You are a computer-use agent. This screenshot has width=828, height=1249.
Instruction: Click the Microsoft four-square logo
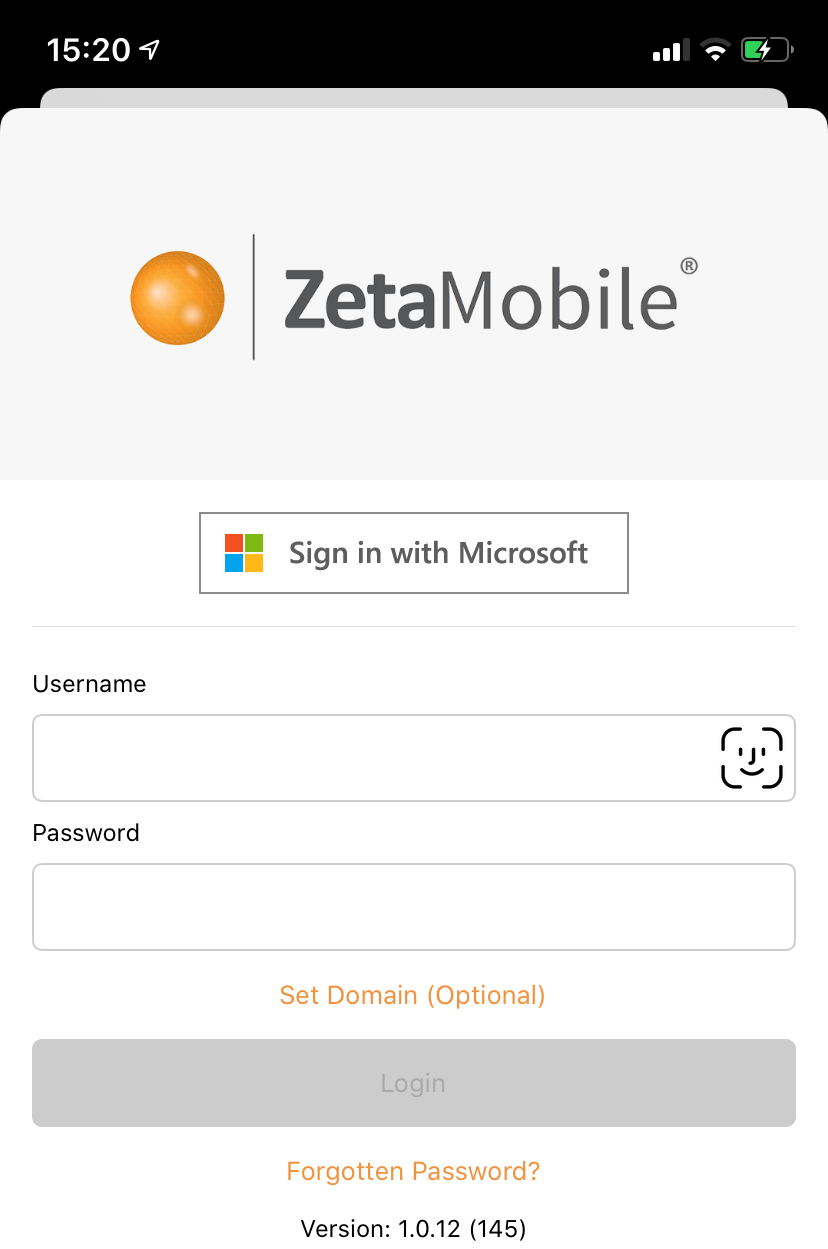pyautogui.click(x=244, y=553)
